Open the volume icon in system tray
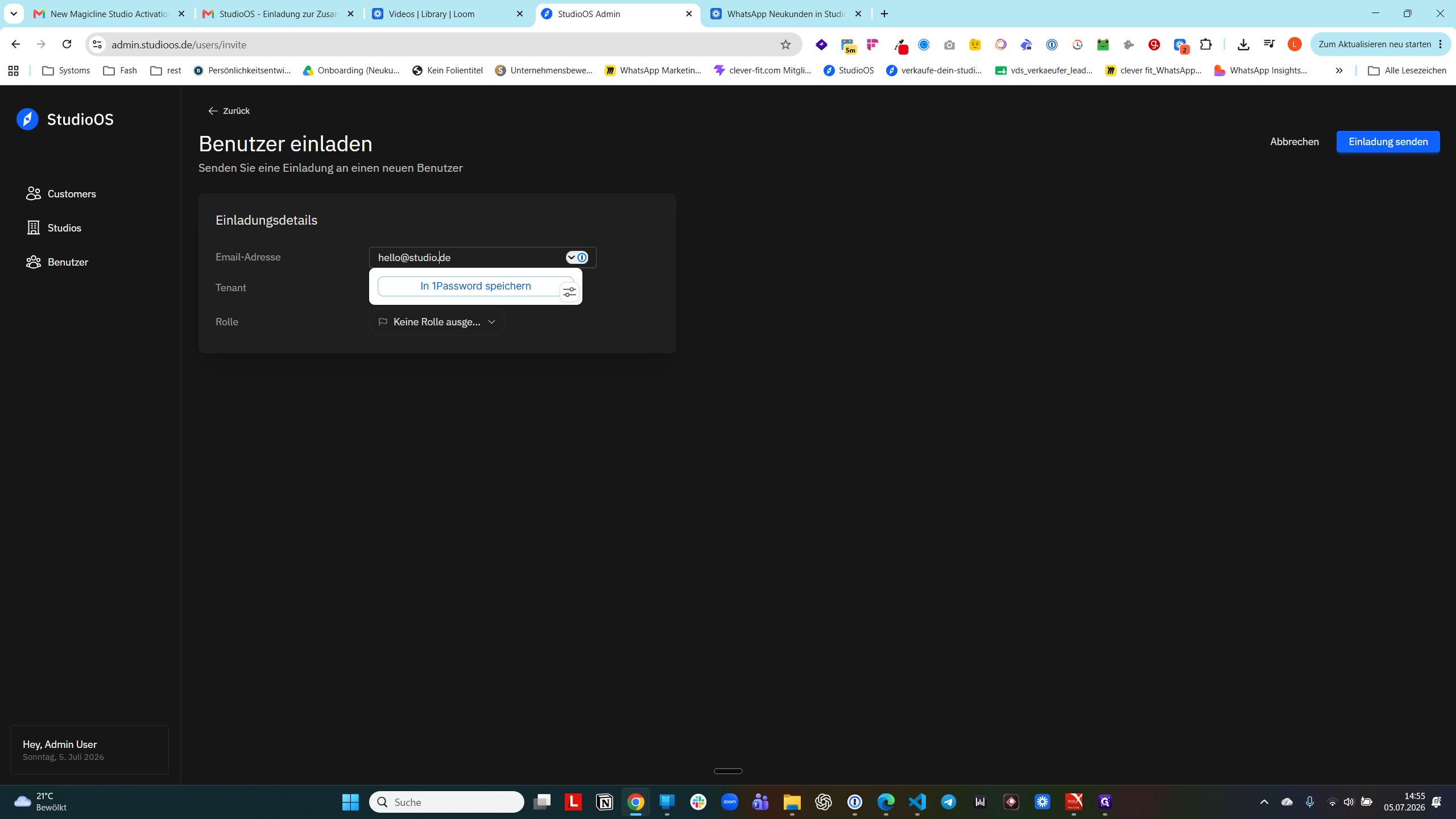 click(1349, 802)
